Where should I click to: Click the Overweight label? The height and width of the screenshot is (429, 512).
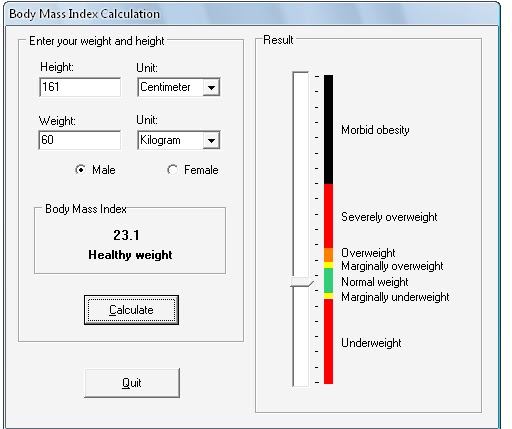pos(368,253)
